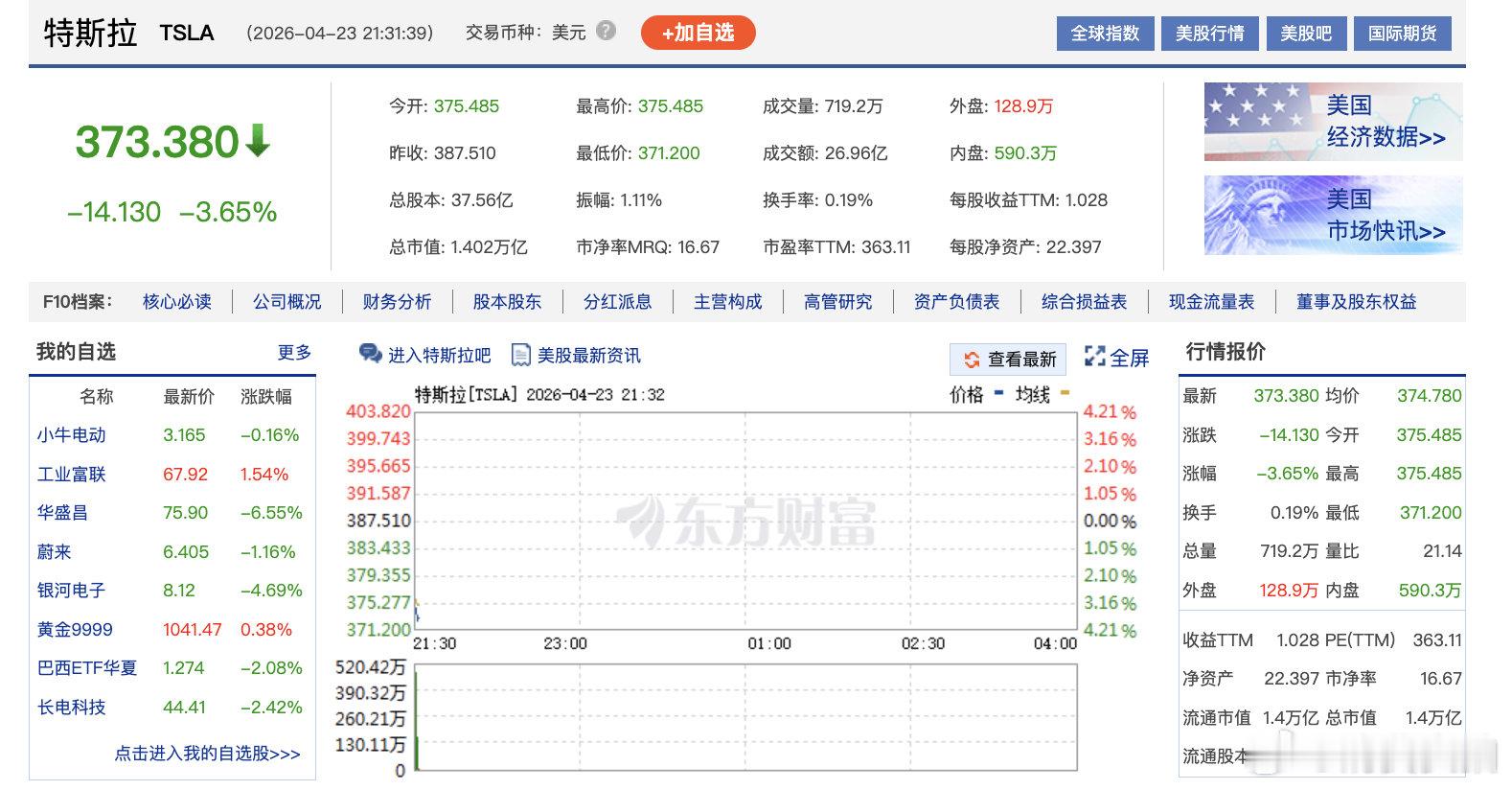Click the change percentage -3.65% in header
Screen dimensions: 1512x790
click(x=228, y=212)
